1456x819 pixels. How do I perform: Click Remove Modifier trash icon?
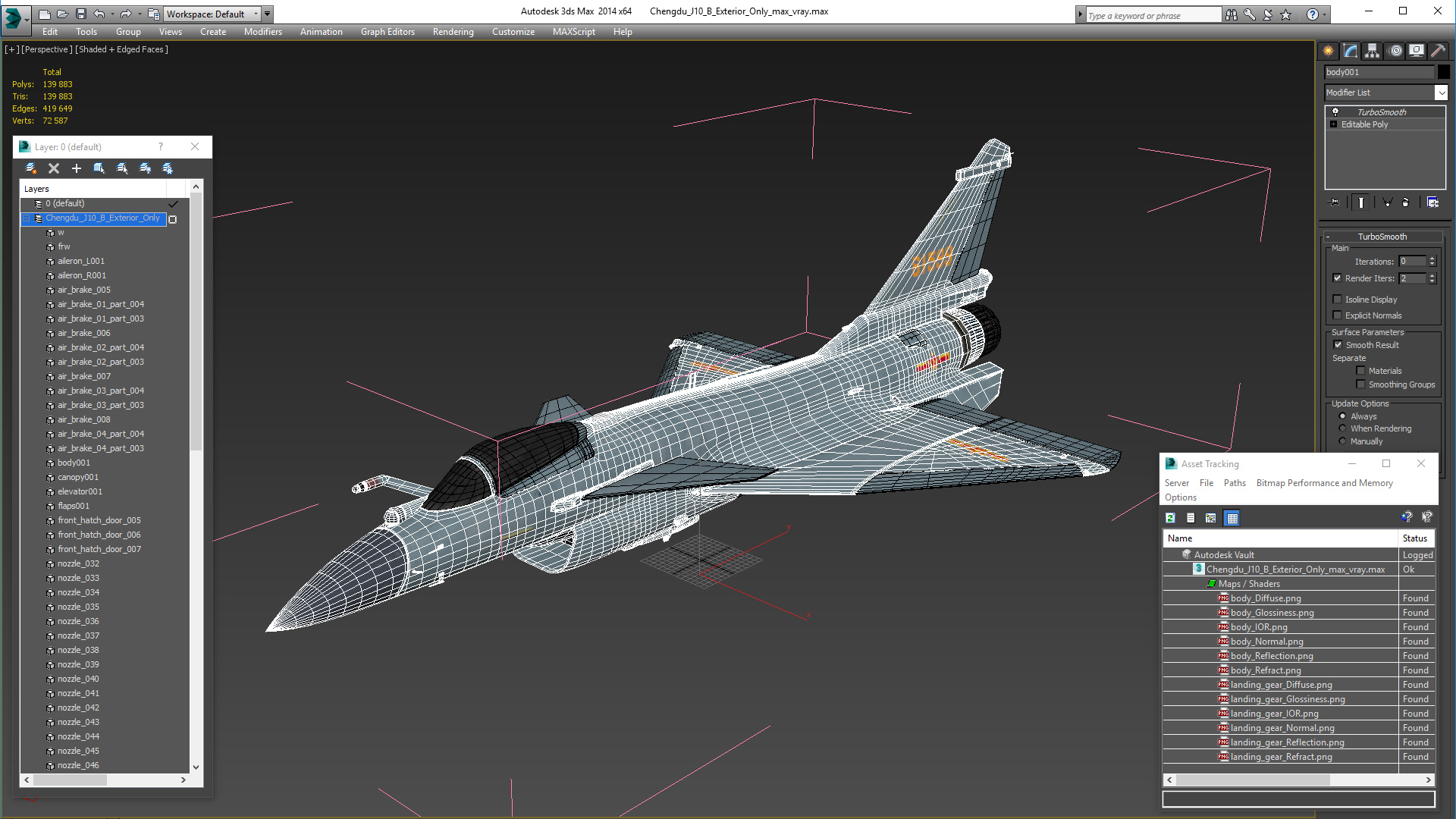(x=1405, y=202)
